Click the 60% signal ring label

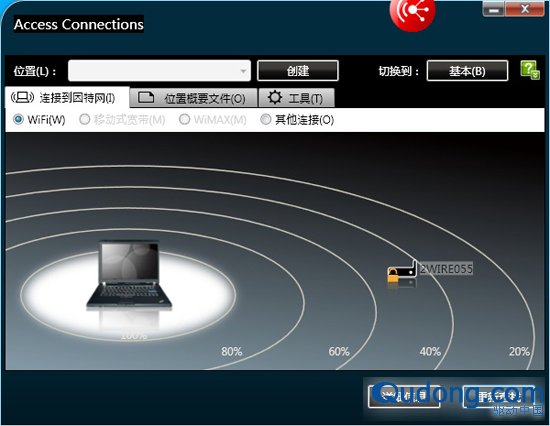pyautogui.click(x=339, y=351)
